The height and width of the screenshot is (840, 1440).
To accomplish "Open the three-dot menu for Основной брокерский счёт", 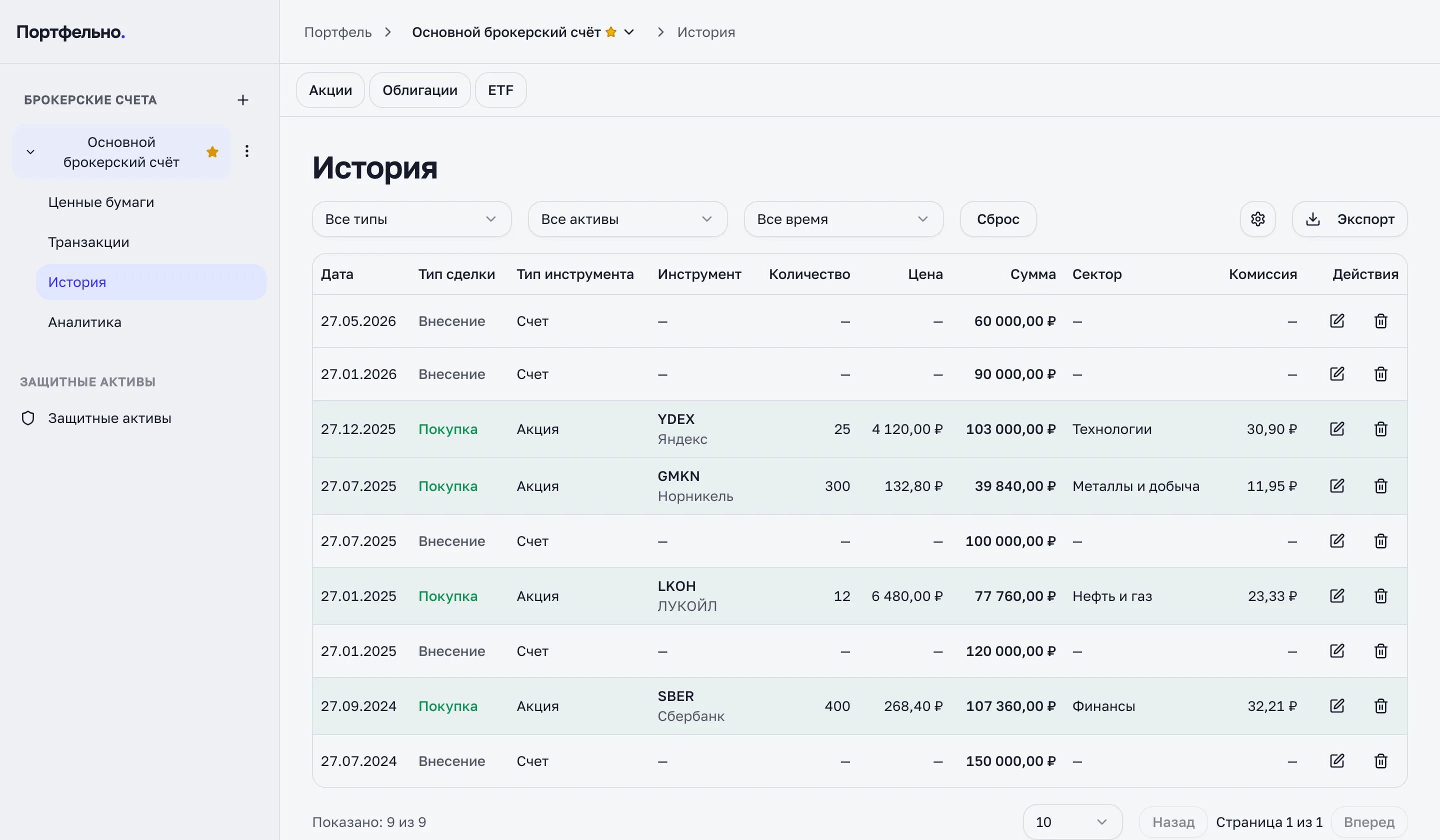I will coord(247,151).
